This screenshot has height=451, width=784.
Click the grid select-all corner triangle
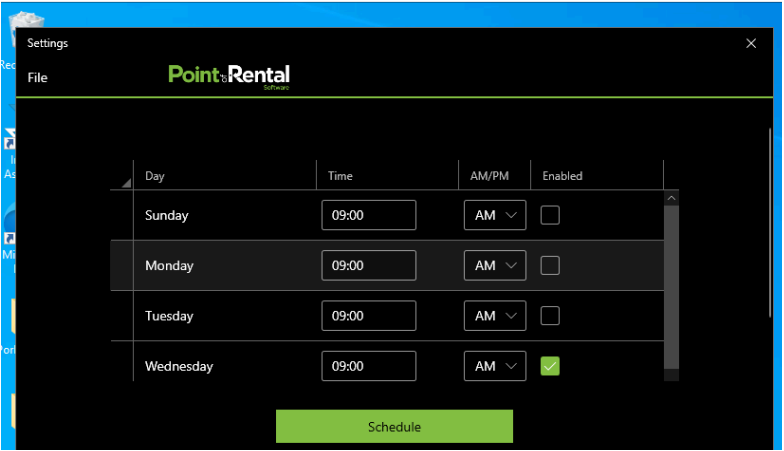[x=126, y=183]
